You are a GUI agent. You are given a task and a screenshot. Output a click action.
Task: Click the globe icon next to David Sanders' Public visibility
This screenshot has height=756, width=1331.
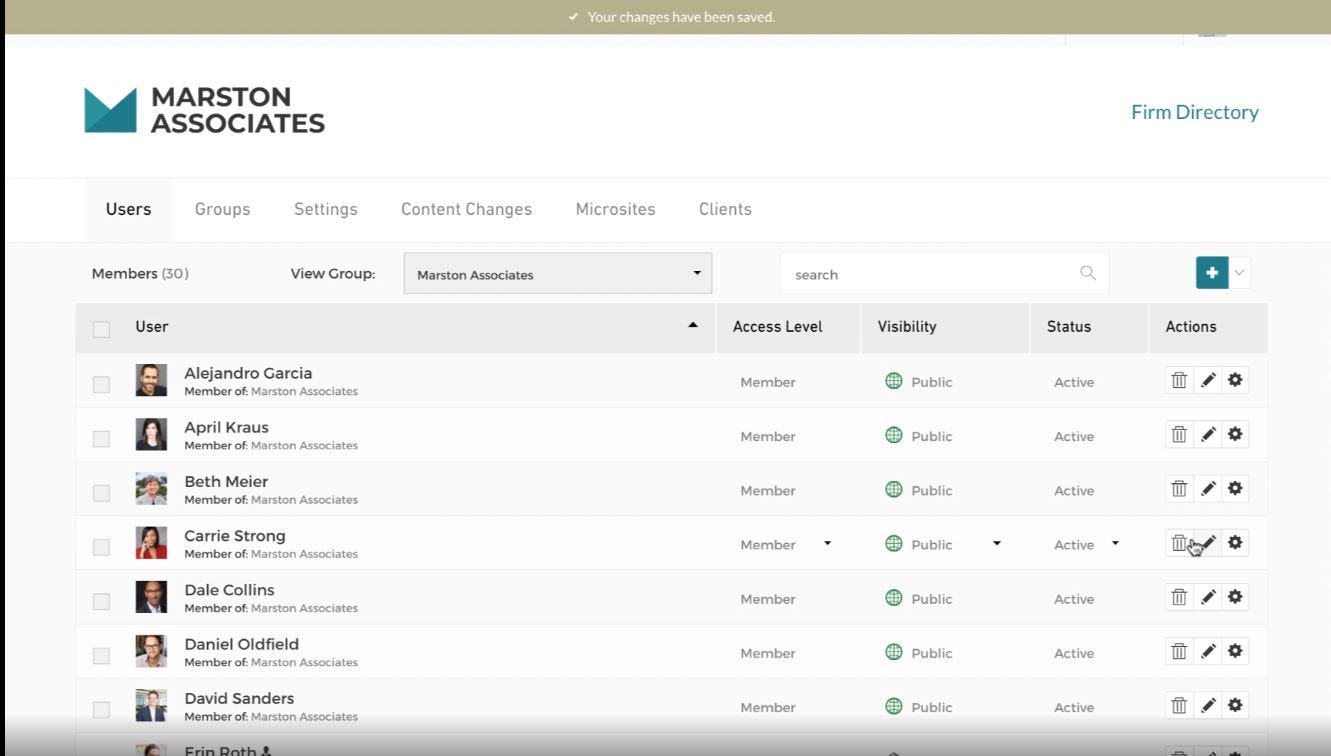891,707
